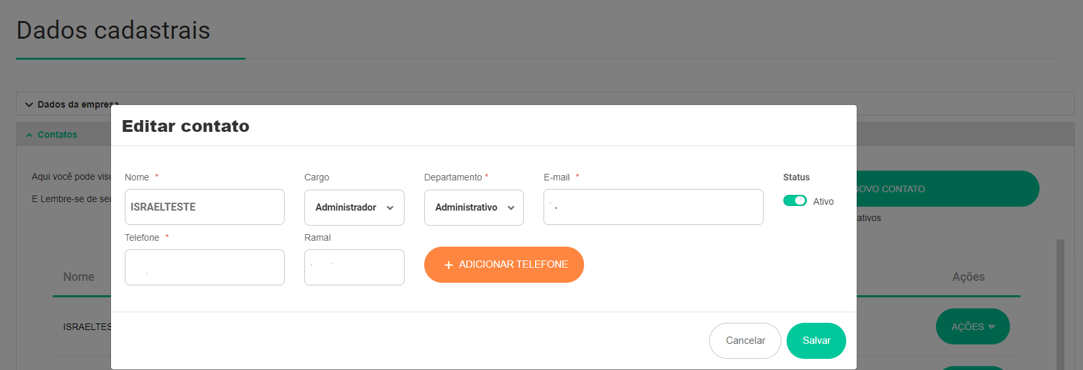
Task: Click the E-mail input field
Action: click(653, 207)
